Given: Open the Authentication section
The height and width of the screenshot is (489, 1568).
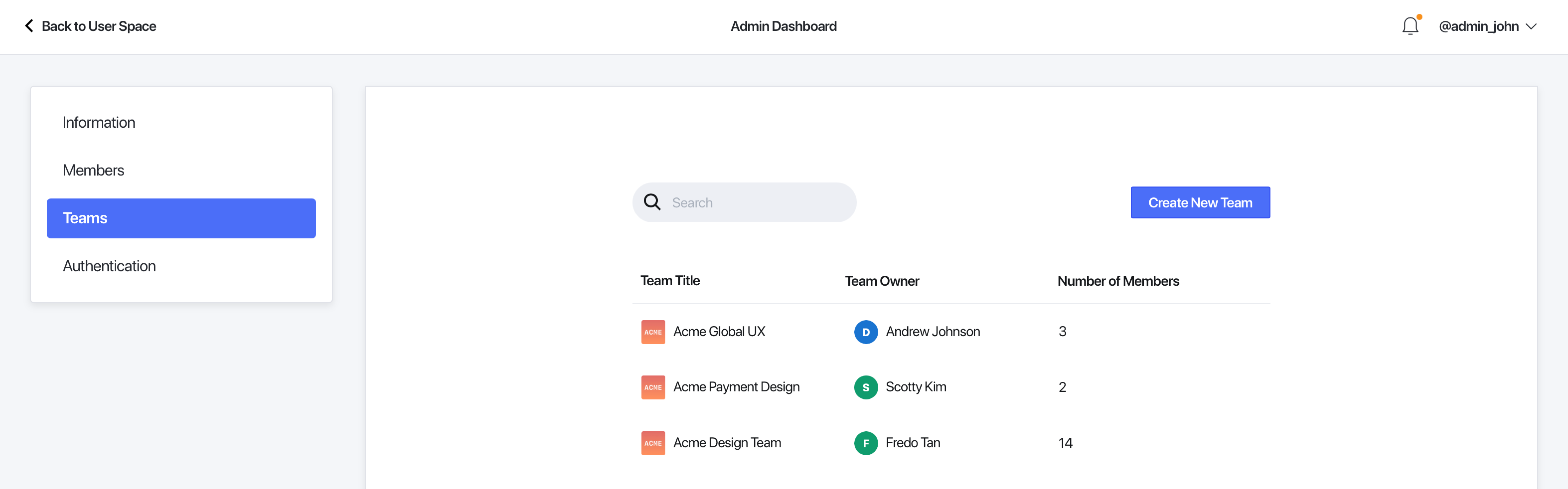Looking at the screenshot, I should (x=109, y=266).
